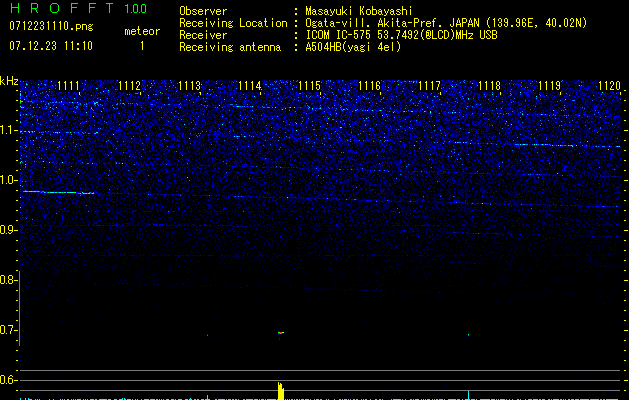
Task: Click the 1111 time marker
Action: click(69, 86)
